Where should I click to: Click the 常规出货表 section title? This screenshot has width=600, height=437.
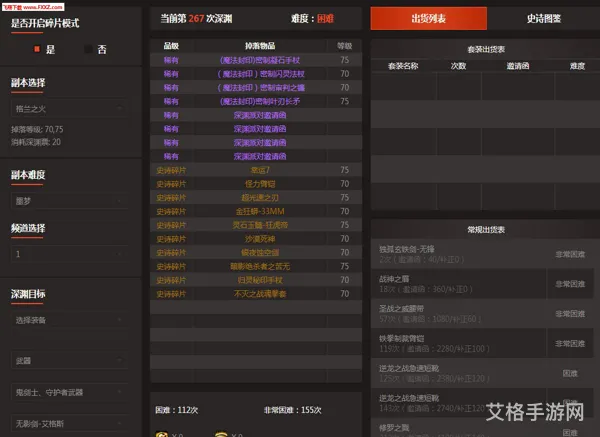click(486, 230)
